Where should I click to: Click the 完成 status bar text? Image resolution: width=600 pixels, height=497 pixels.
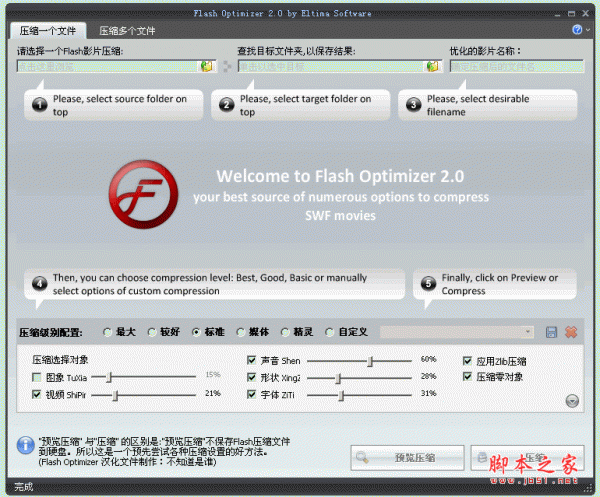pos(24,487)
